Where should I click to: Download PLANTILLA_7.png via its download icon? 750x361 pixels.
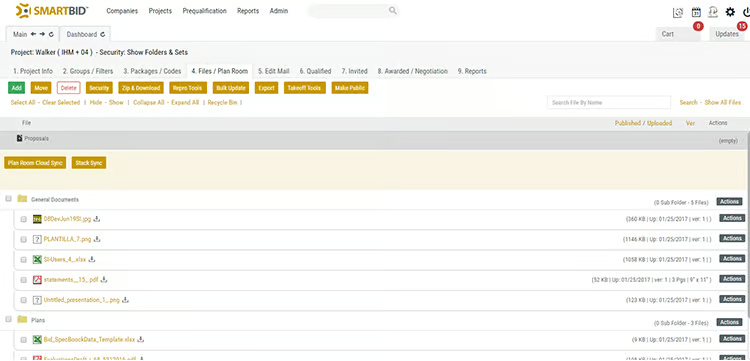pos(97,239)
